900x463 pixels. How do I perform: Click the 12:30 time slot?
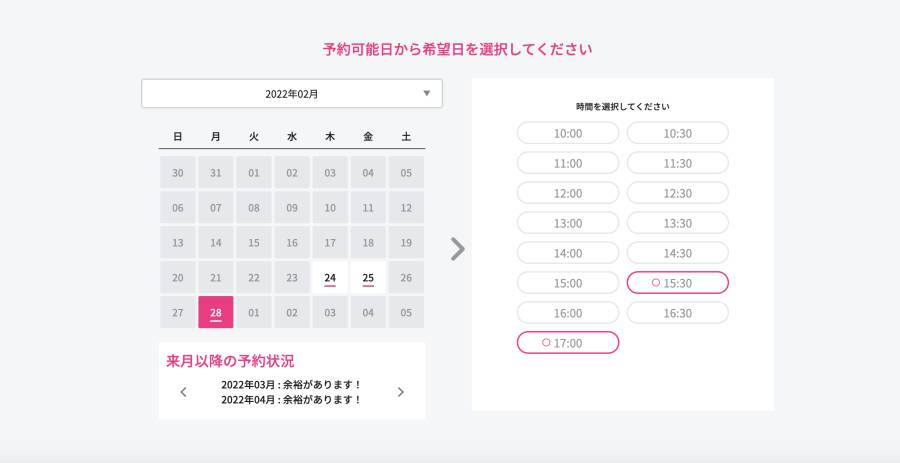pyautogui.click(x=677, y=193)
